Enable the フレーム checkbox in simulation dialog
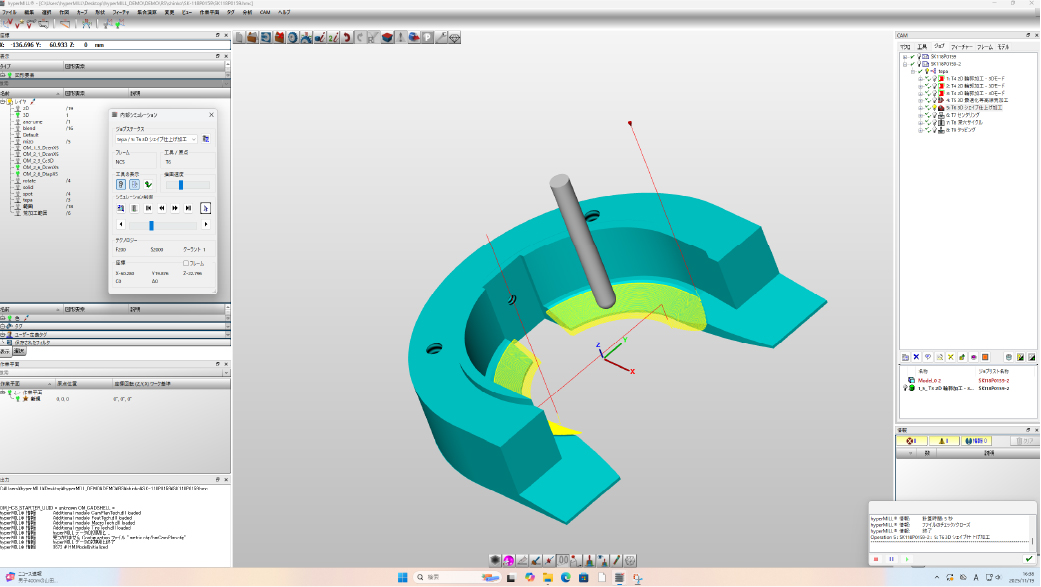Viewport: 1041px width, 587px height. coord(186,263)
